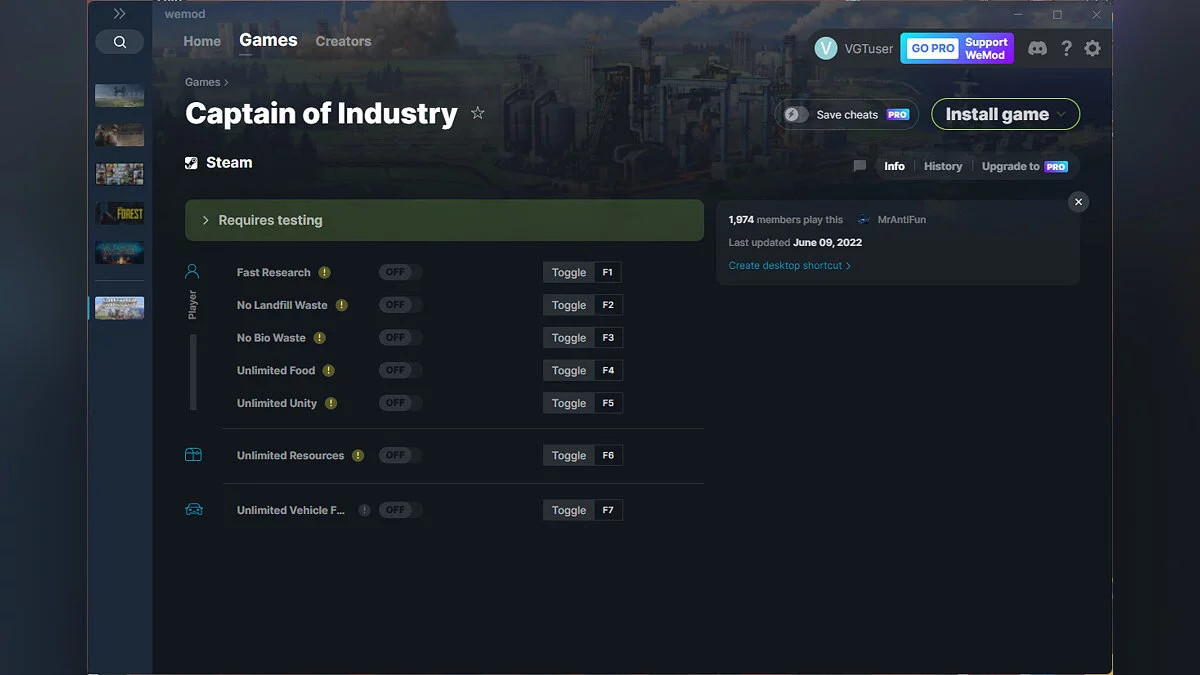Click Create desktop shortcut link

[790, 266]
